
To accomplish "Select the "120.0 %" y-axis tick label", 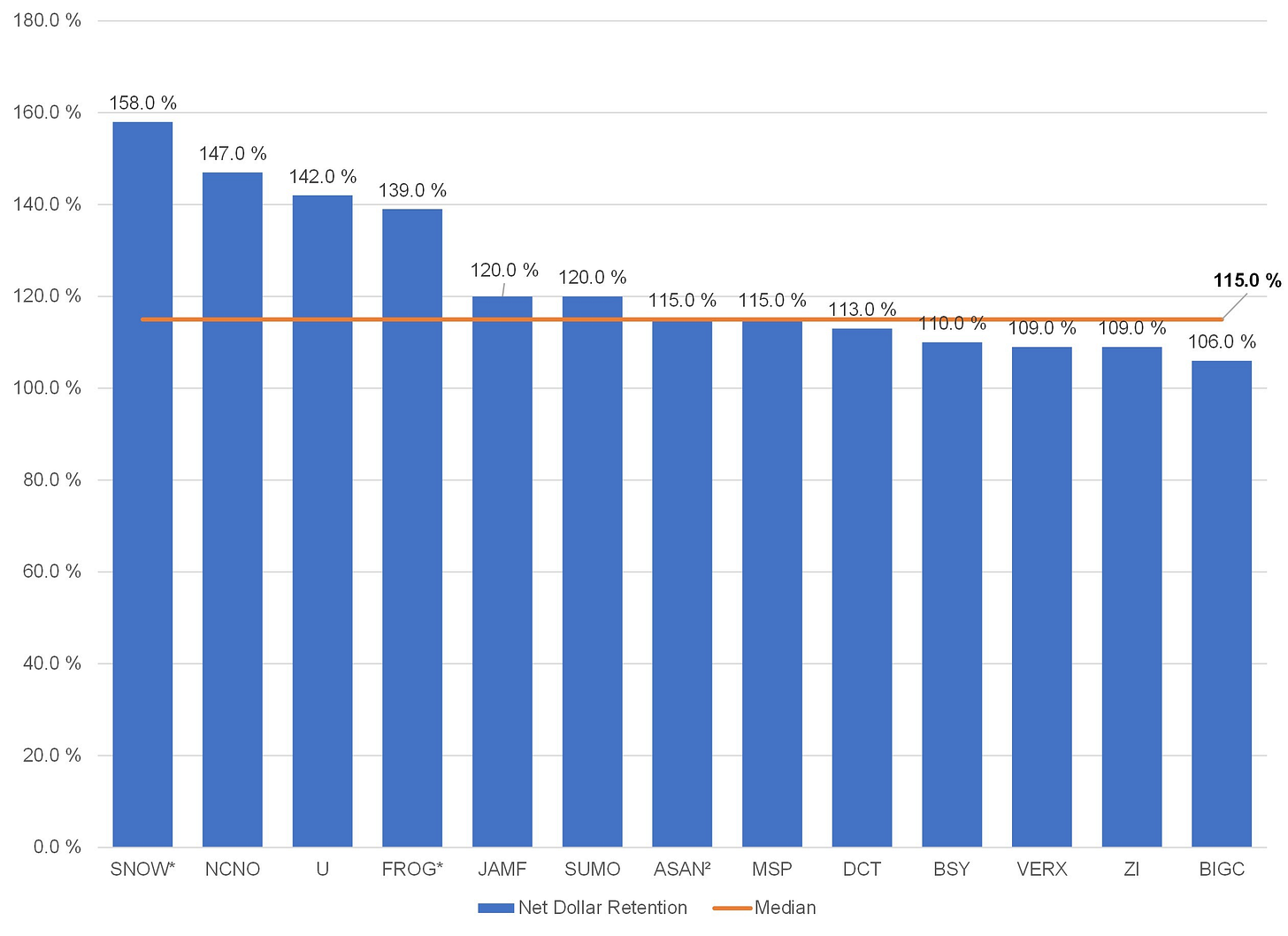I will coord(47,296).
